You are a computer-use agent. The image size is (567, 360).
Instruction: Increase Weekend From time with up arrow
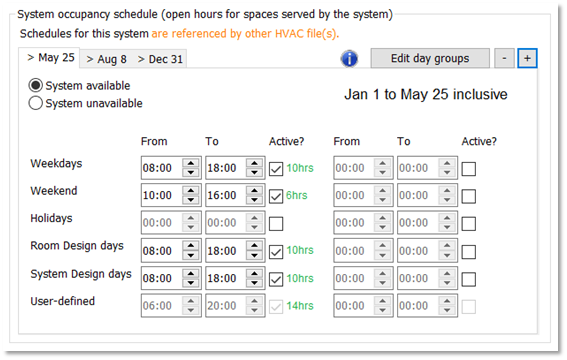coord(191,190)
